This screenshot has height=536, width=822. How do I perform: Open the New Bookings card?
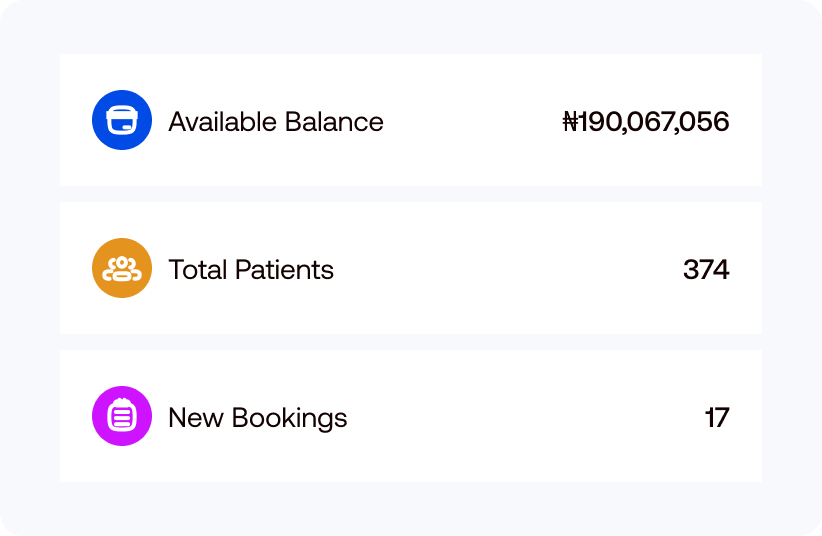[450, 417]
